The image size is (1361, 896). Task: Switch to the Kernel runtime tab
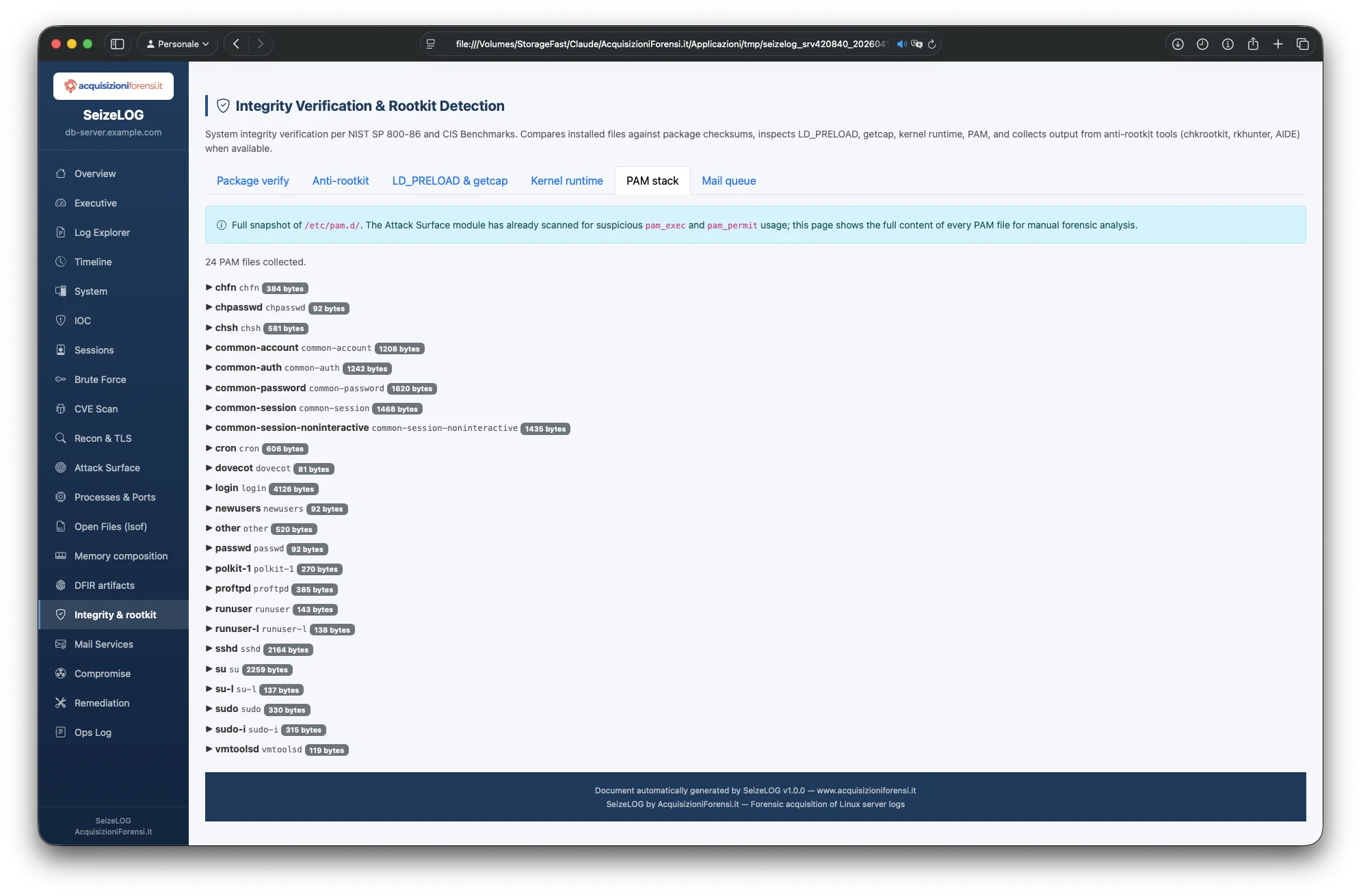click(x=566, y=181)
